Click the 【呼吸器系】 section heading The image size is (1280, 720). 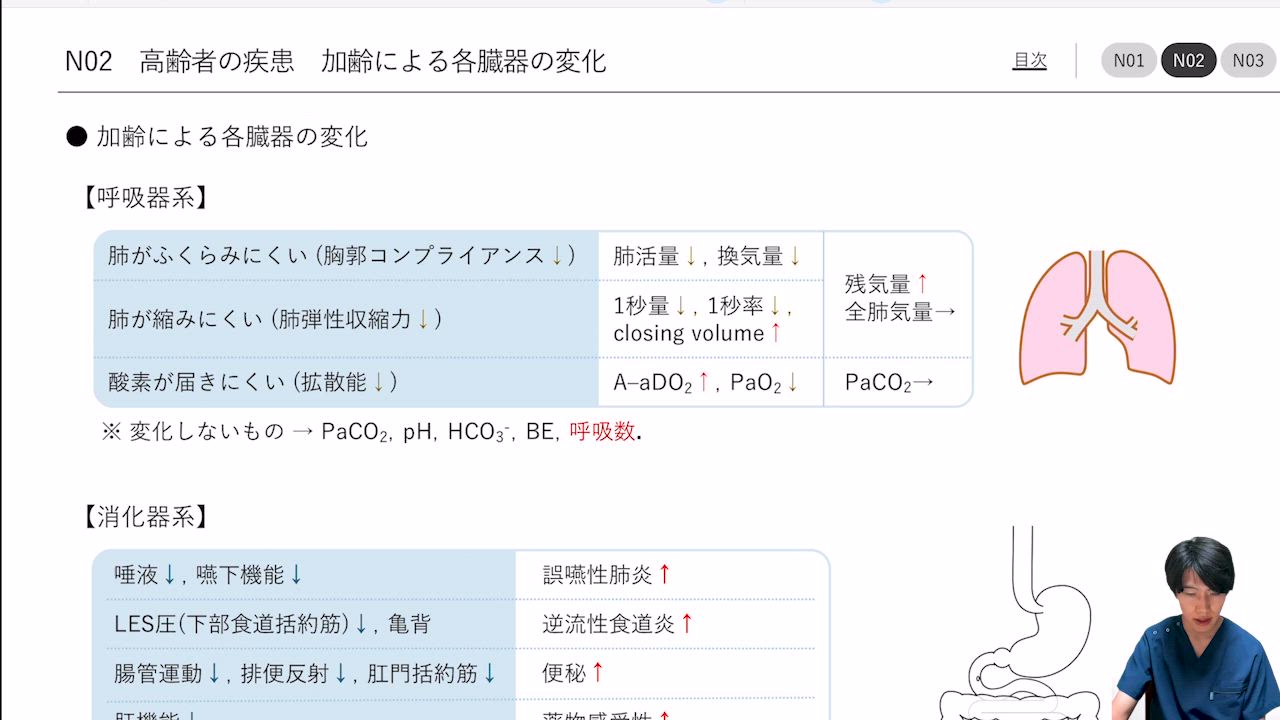[146, 198]
